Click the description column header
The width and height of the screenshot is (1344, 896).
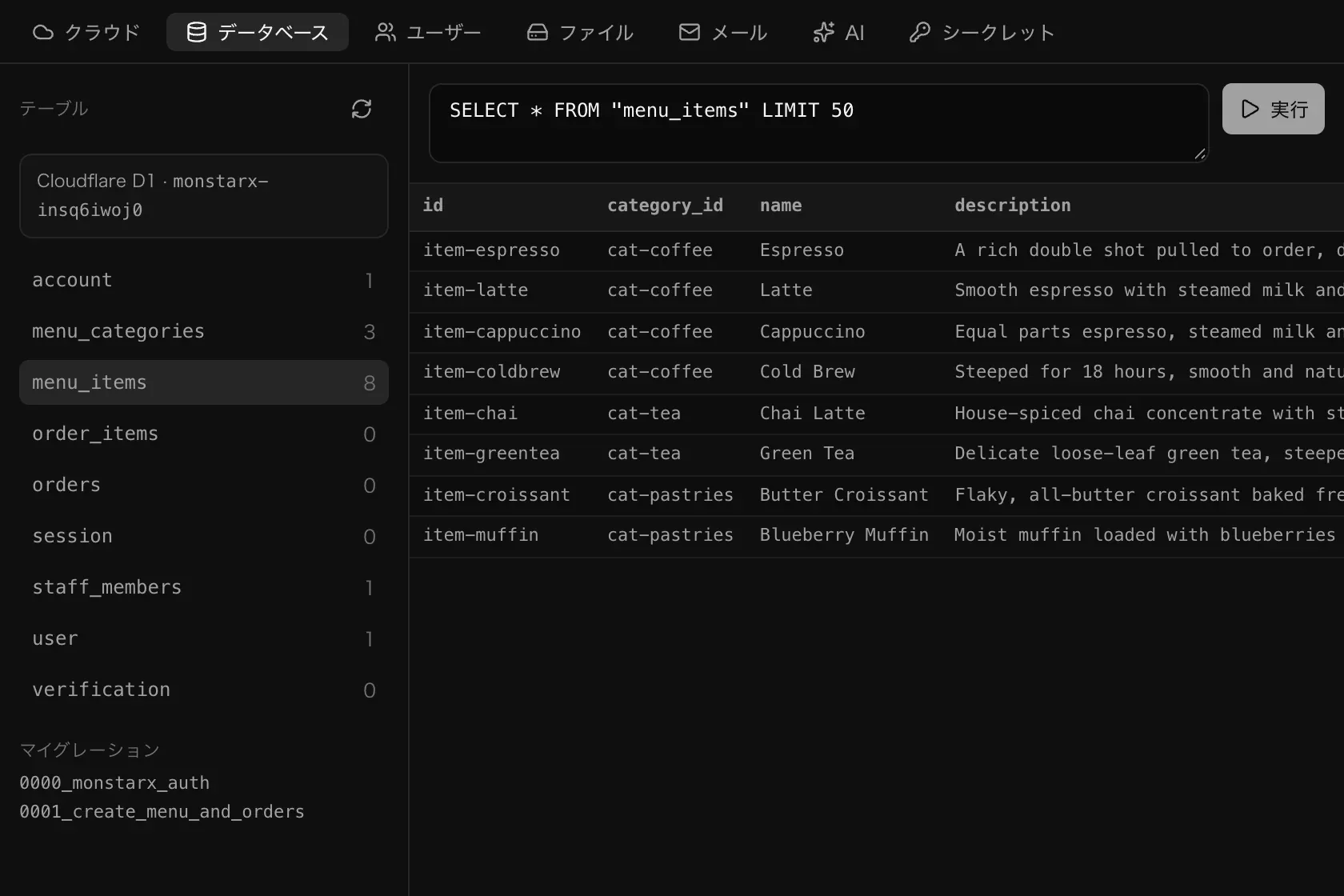1012,206
